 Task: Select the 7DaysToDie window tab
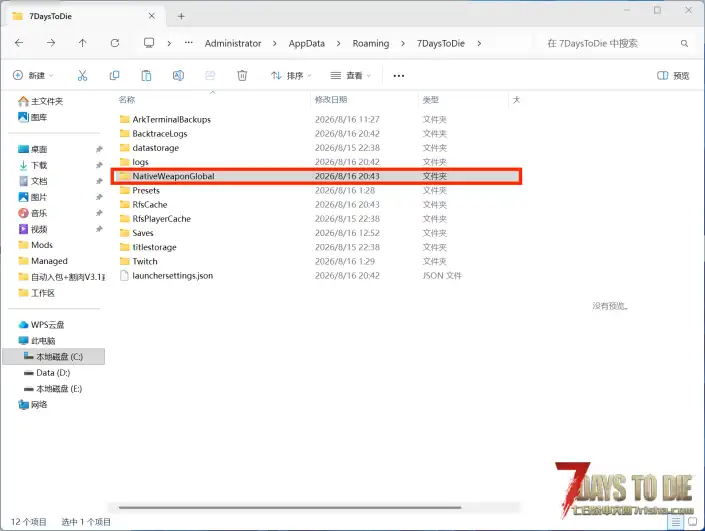click(84, 16)
